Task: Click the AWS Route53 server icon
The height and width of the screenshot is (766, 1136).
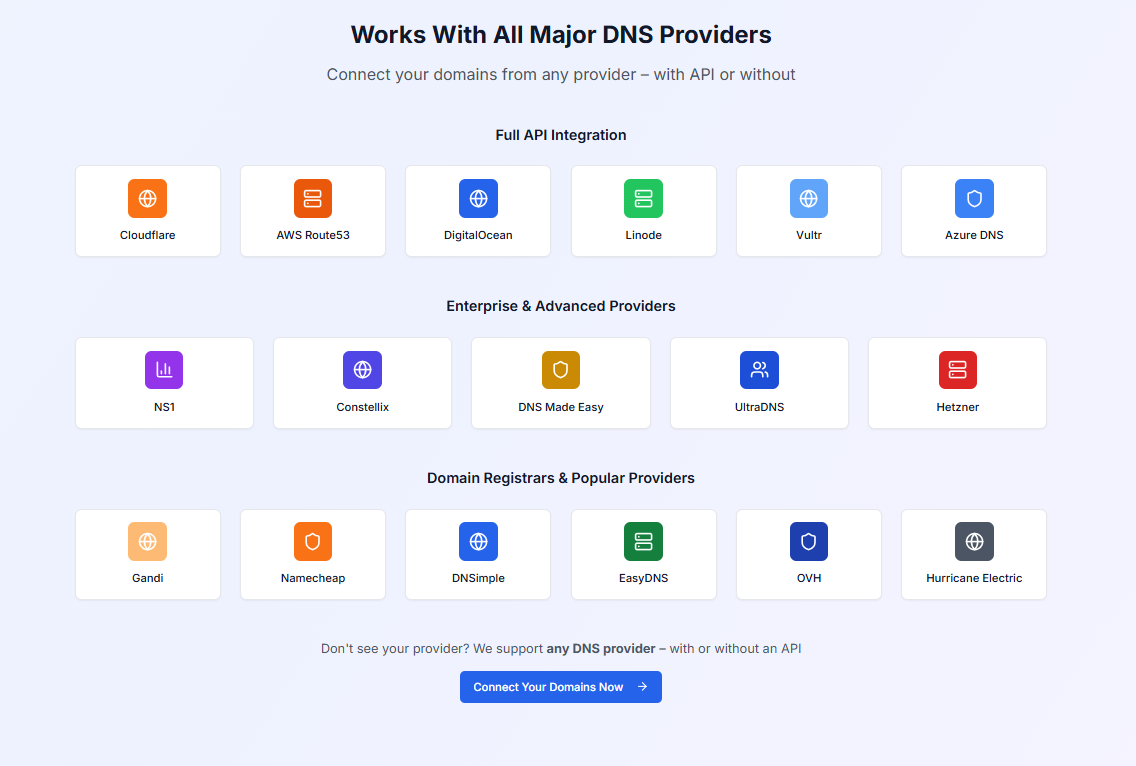Action: [x=313, y=199]
